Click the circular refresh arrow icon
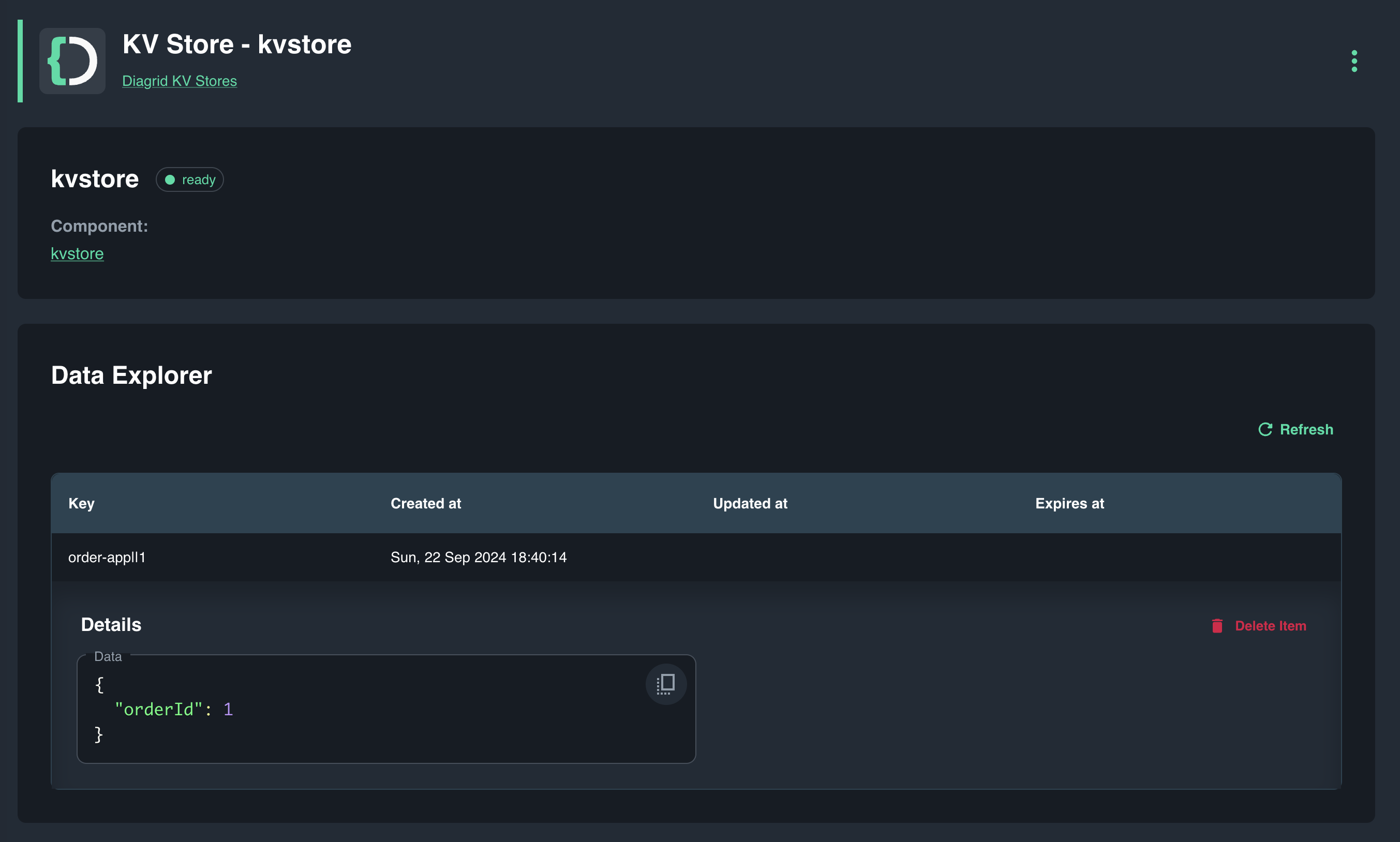 1265,429
